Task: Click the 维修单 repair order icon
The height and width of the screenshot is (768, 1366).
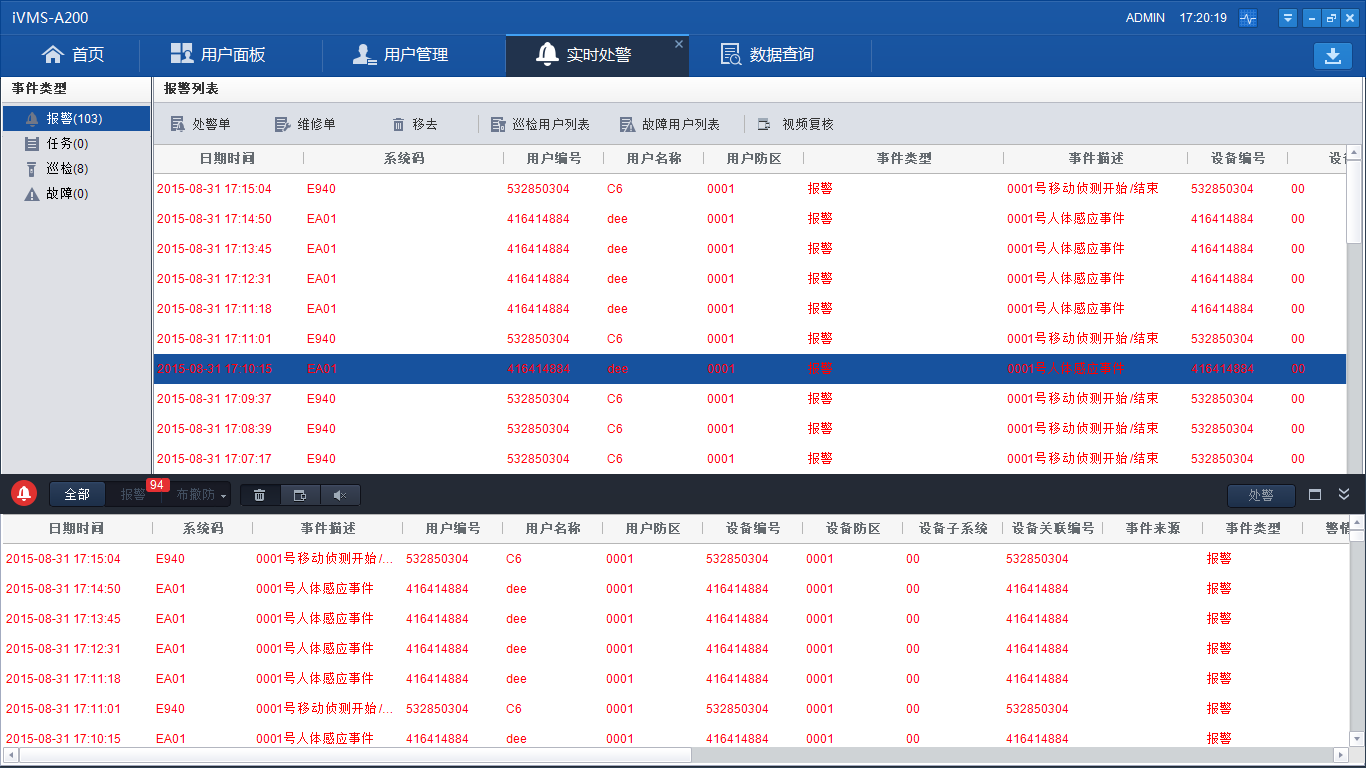Action: (283, 124)
